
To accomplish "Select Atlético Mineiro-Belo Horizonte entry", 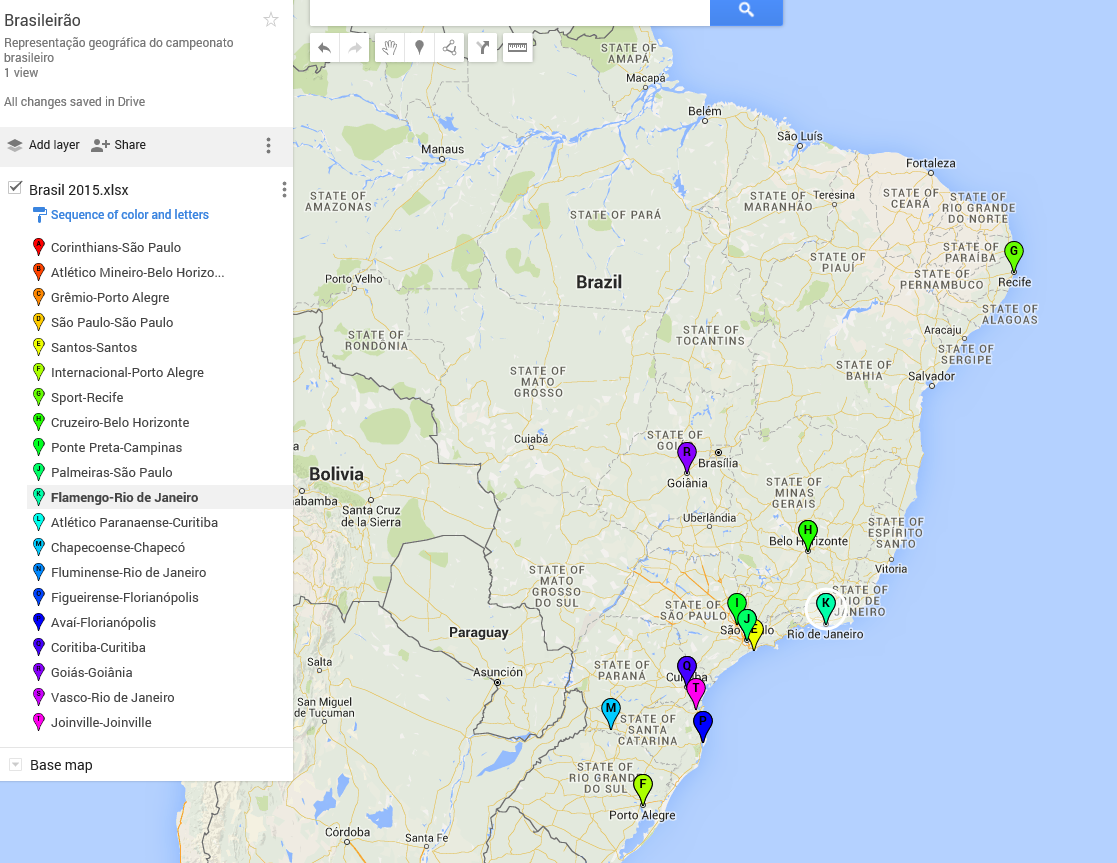I will click(x=137, y=272).
